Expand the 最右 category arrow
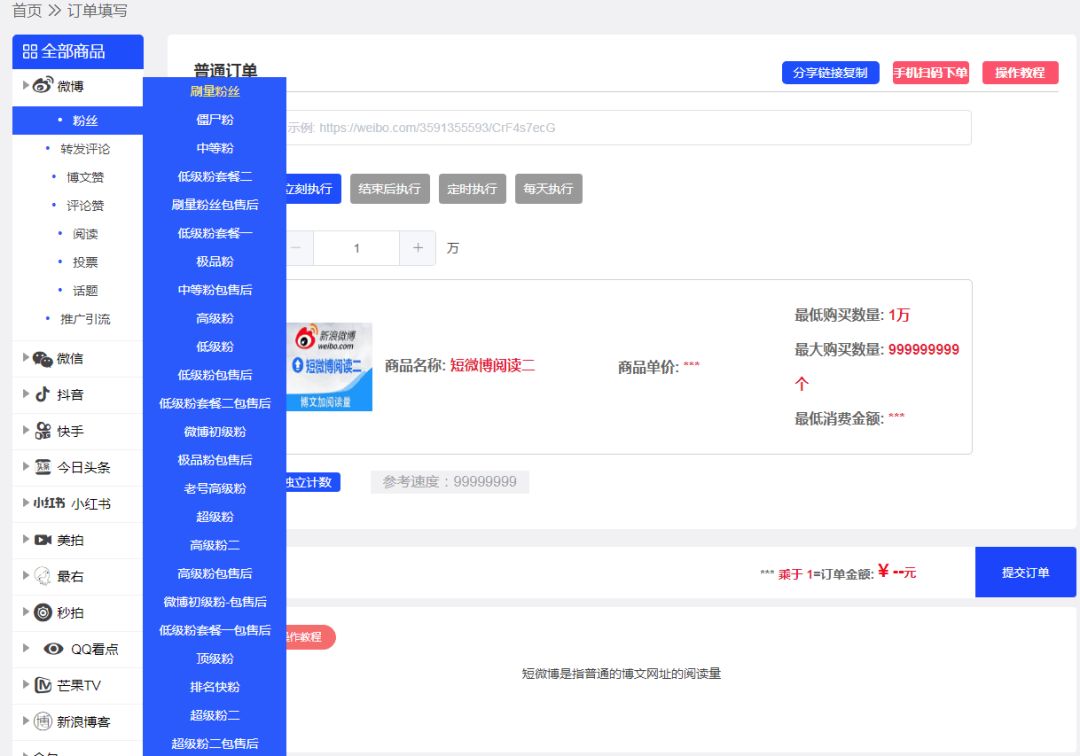 (25, 575)
